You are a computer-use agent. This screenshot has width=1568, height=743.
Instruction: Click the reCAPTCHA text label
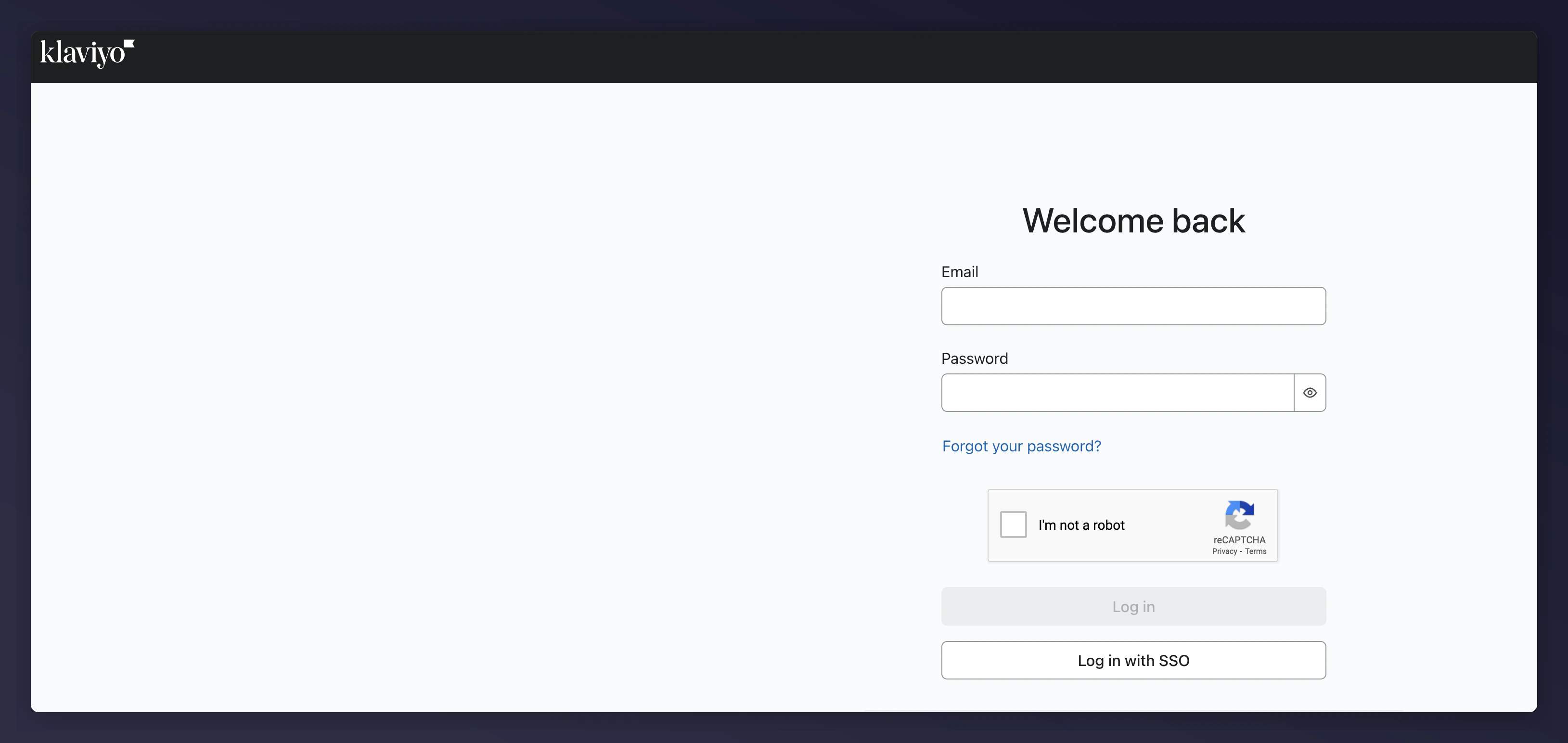click(x=1239, y=540)
